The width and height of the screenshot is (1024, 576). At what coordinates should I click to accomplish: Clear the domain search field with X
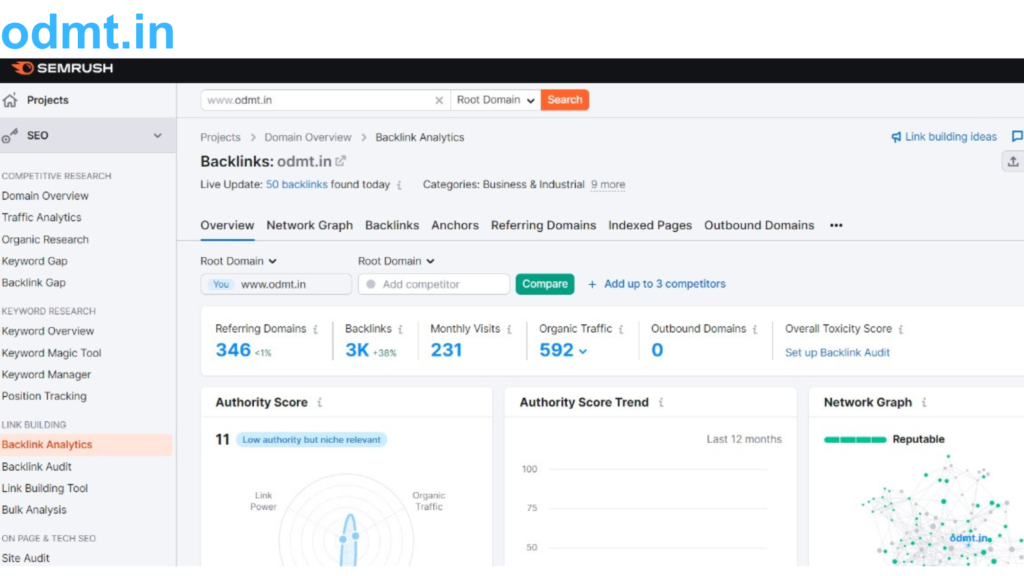(x=439, y=100)
